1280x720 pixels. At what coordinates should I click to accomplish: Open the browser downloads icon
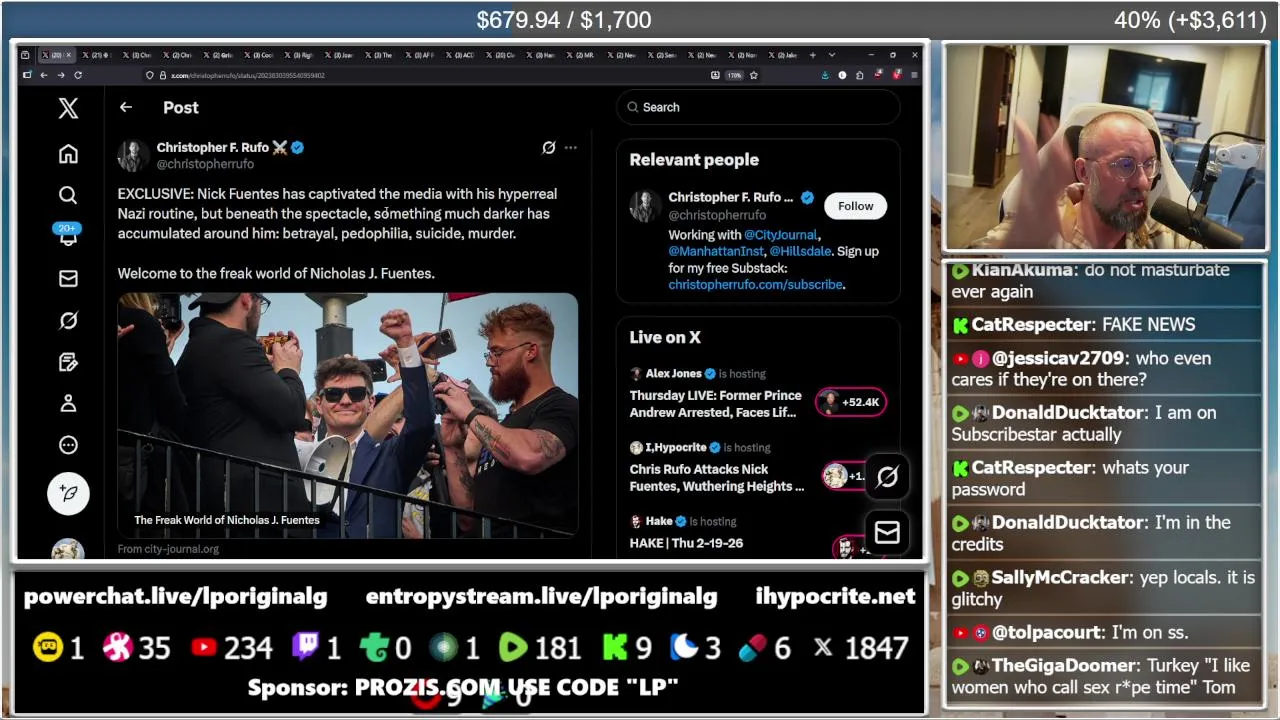[825, 75]
